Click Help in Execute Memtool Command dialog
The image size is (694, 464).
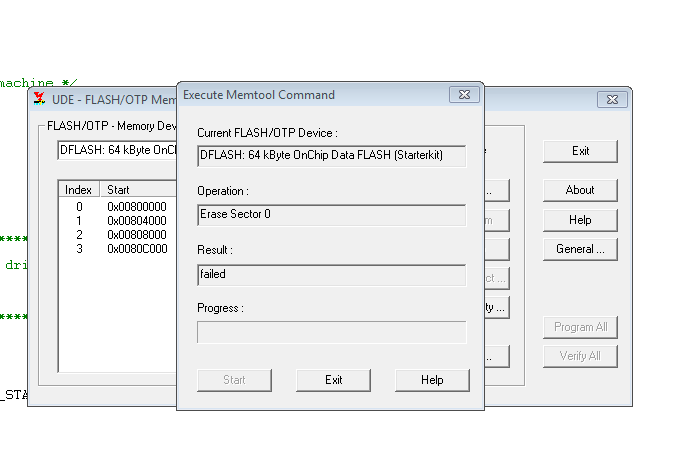432,380
